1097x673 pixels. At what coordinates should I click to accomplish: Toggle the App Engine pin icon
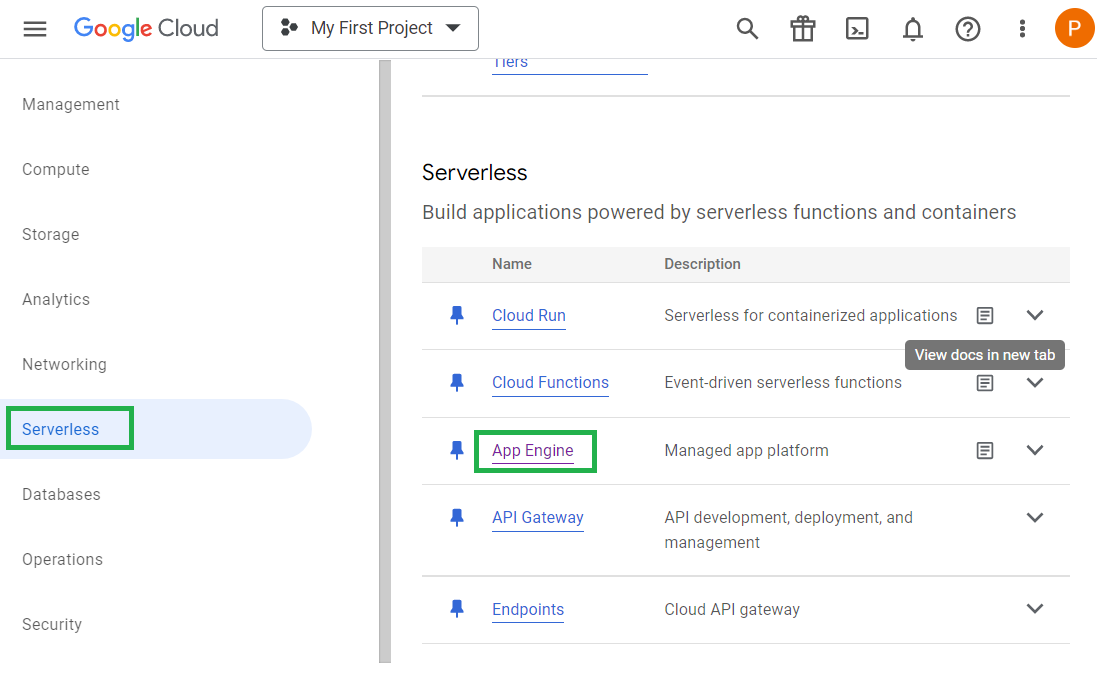[x=457, y=451]
